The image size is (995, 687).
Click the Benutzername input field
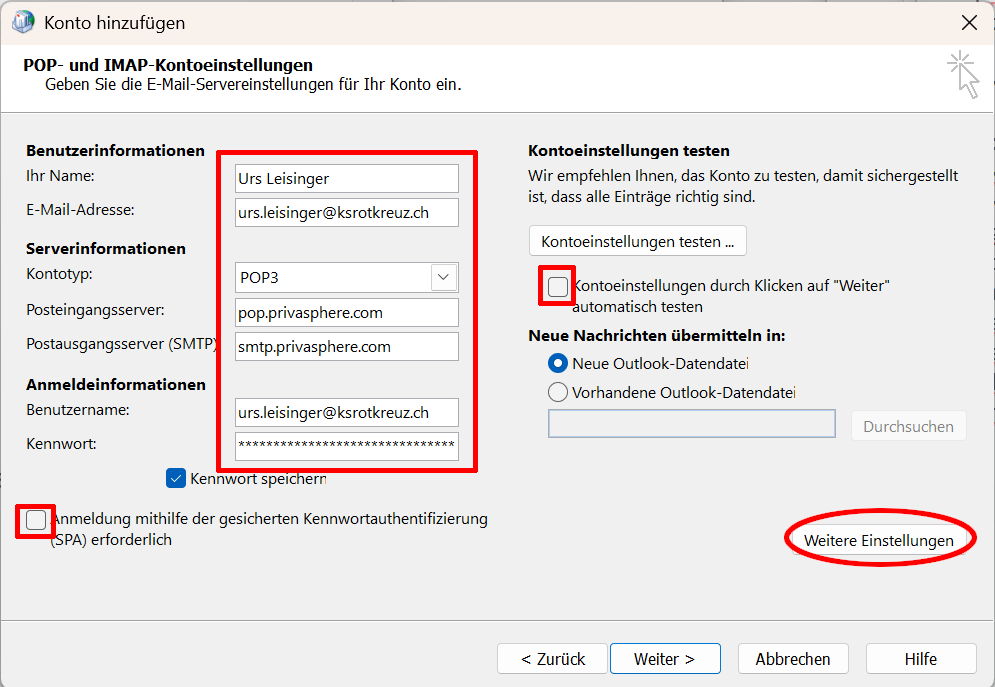tap(346, 412)
